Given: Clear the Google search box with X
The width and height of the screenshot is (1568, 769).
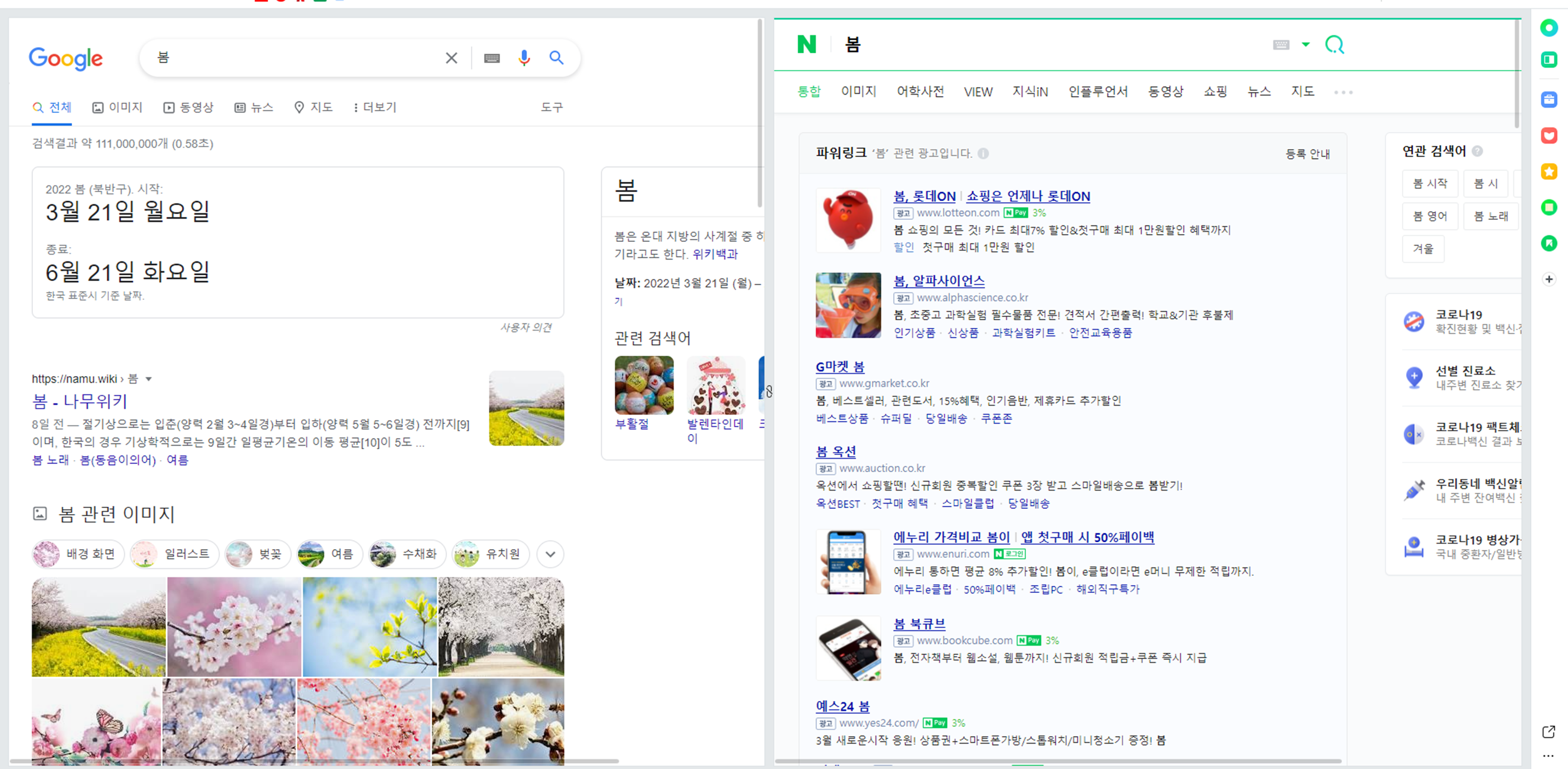Looking at the screenshot, I should tap(451, 58).
